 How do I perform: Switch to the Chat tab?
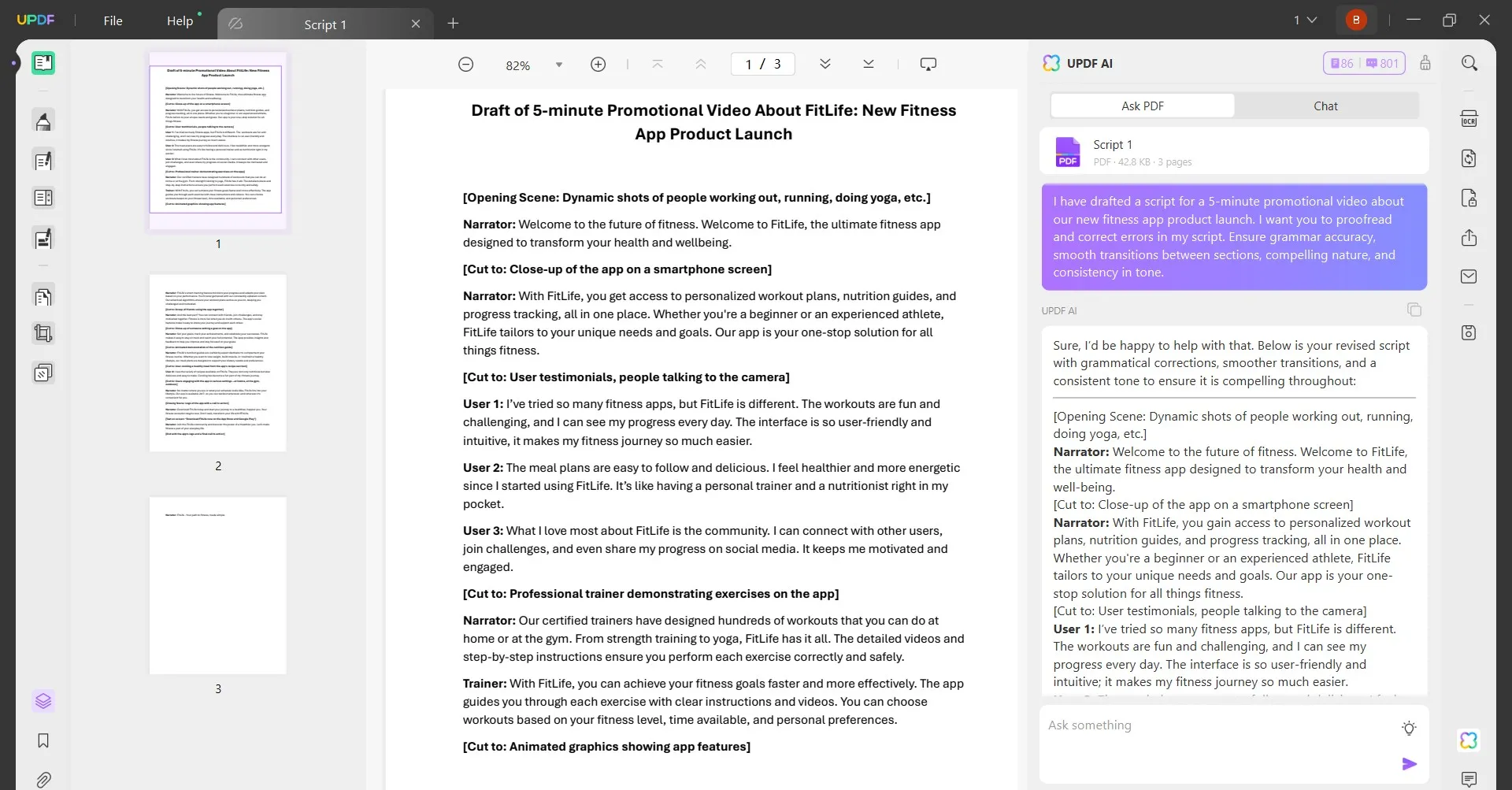tap(1326, 105)
